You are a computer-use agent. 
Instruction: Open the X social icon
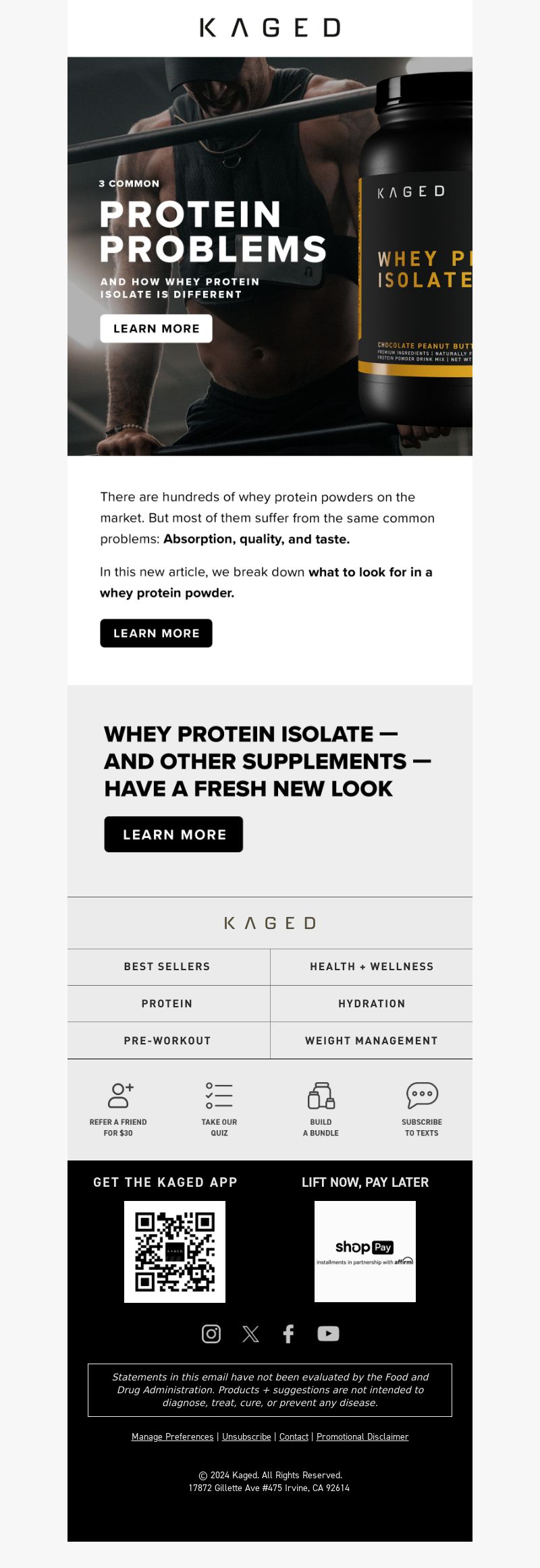pos(250,1334)
